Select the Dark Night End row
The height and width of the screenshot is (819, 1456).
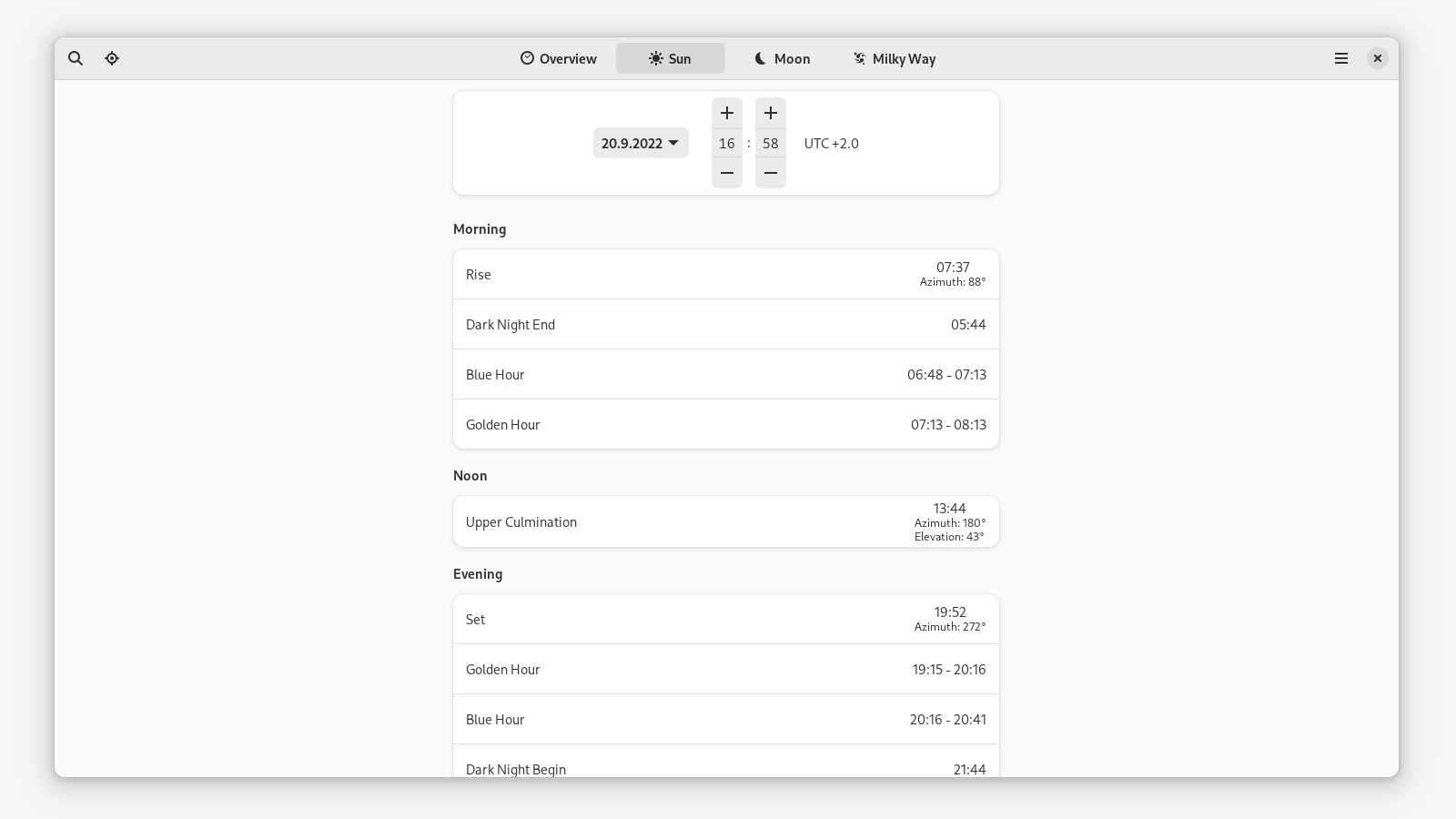coord(725,324)
